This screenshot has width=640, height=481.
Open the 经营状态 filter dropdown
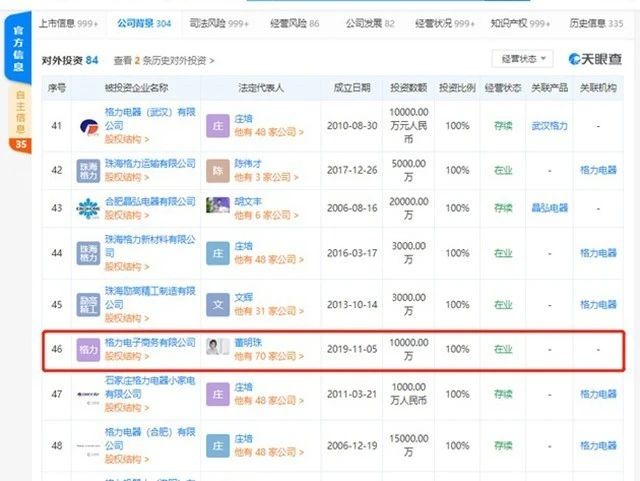[522, 59]
